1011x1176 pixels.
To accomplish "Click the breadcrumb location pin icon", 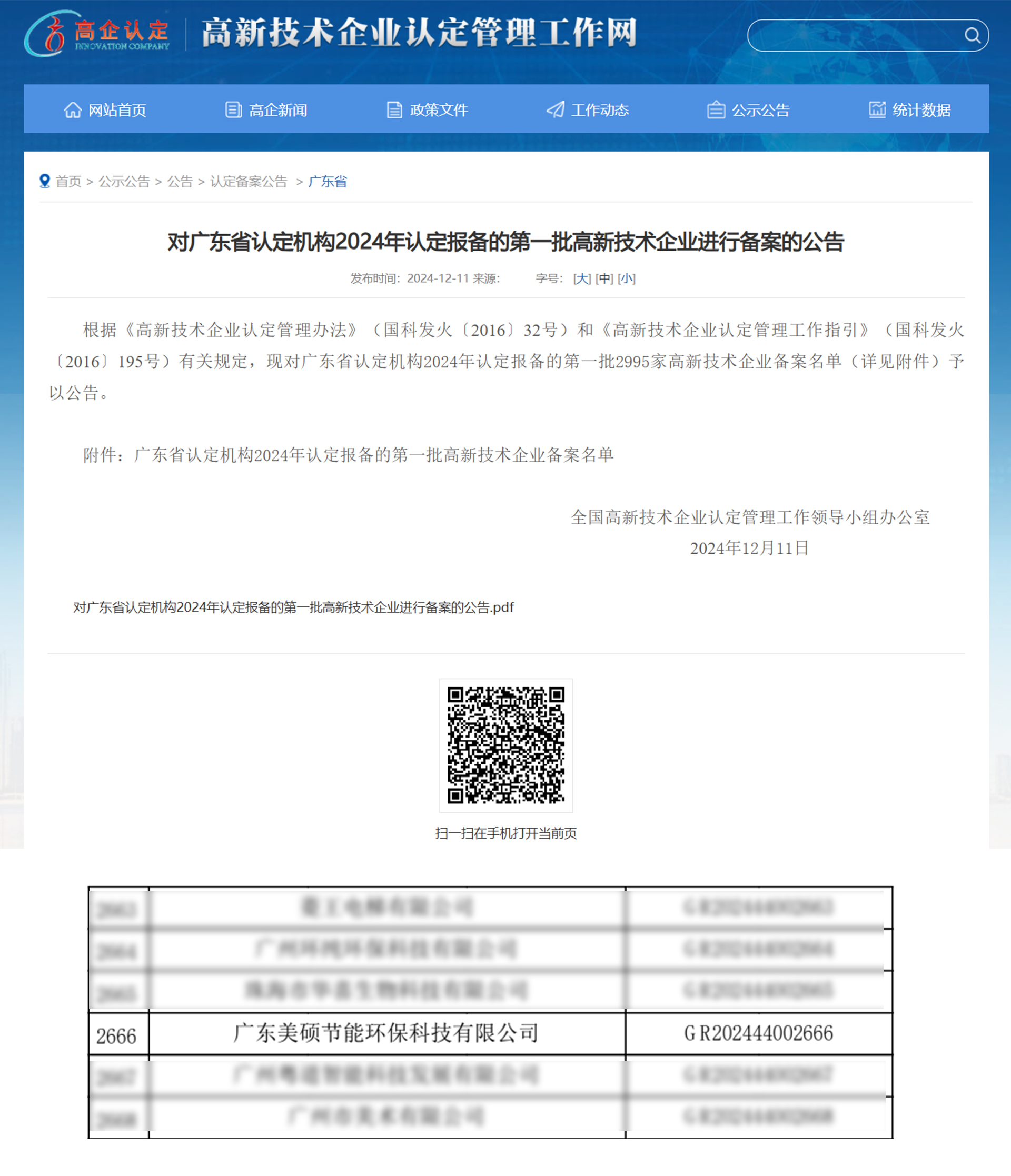I will [45, 181].
